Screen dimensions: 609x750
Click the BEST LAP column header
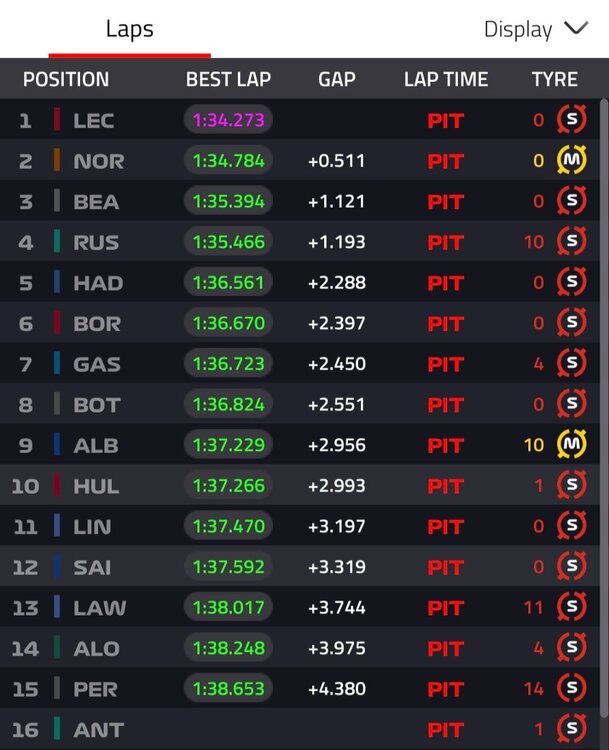coord(228,80)
